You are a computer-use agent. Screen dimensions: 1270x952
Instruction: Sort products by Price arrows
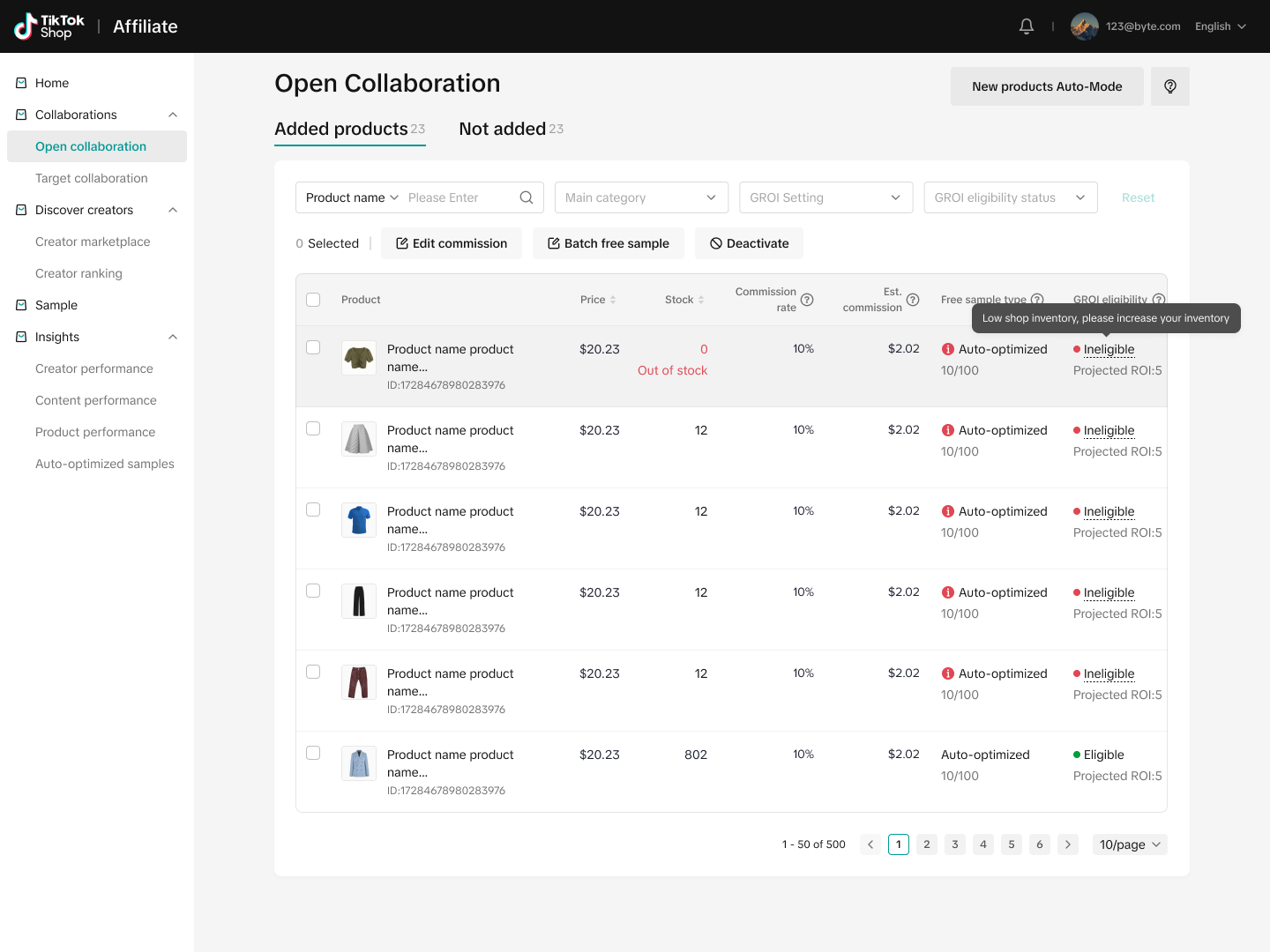(x=613, y=300)
